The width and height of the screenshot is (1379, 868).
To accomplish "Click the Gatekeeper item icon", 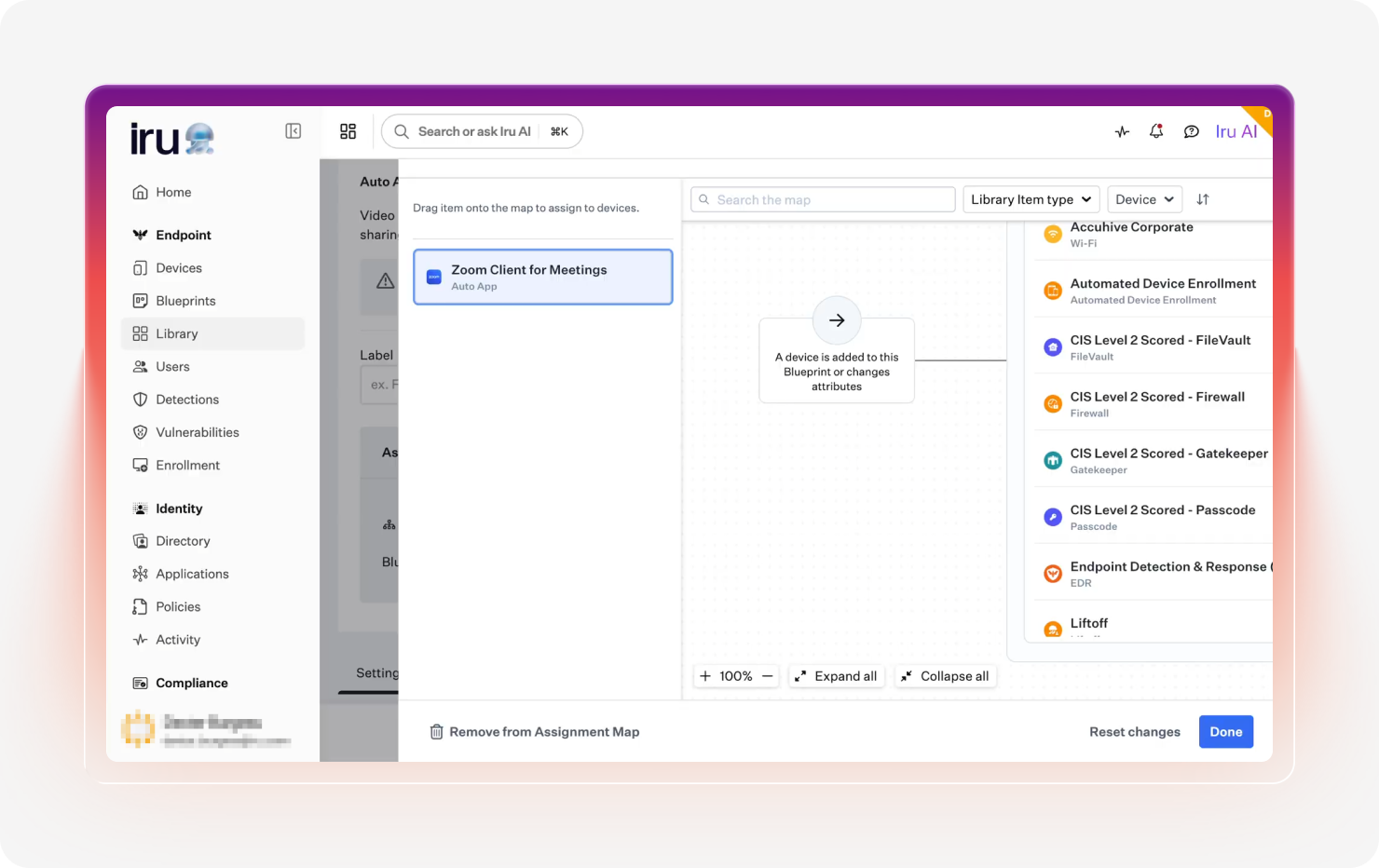I will click(x=1053, y=461).
